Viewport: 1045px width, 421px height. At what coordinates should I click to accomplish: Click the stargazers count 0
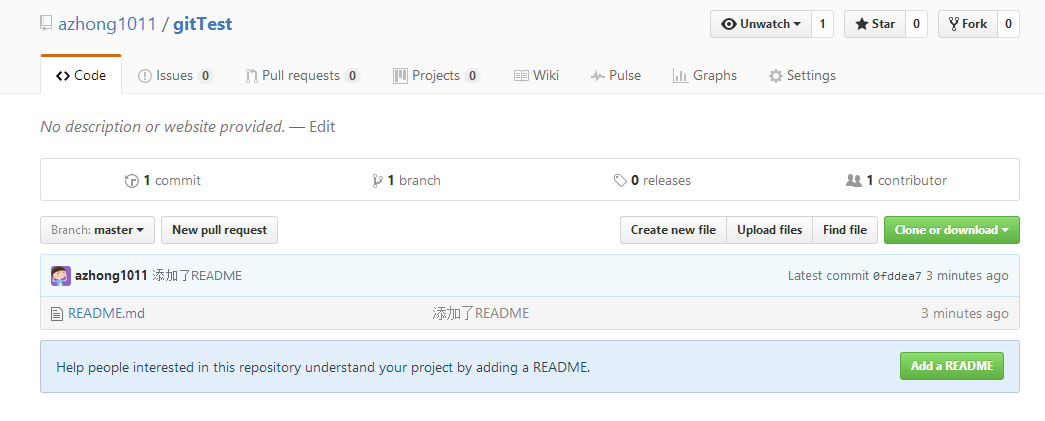click(x=916, y=24)
